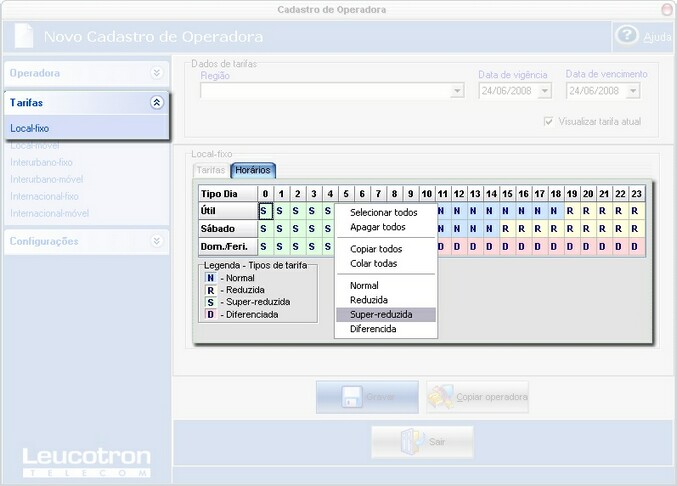
Task: Choose Copiar todos in context menu
Action: click(376, 249)
